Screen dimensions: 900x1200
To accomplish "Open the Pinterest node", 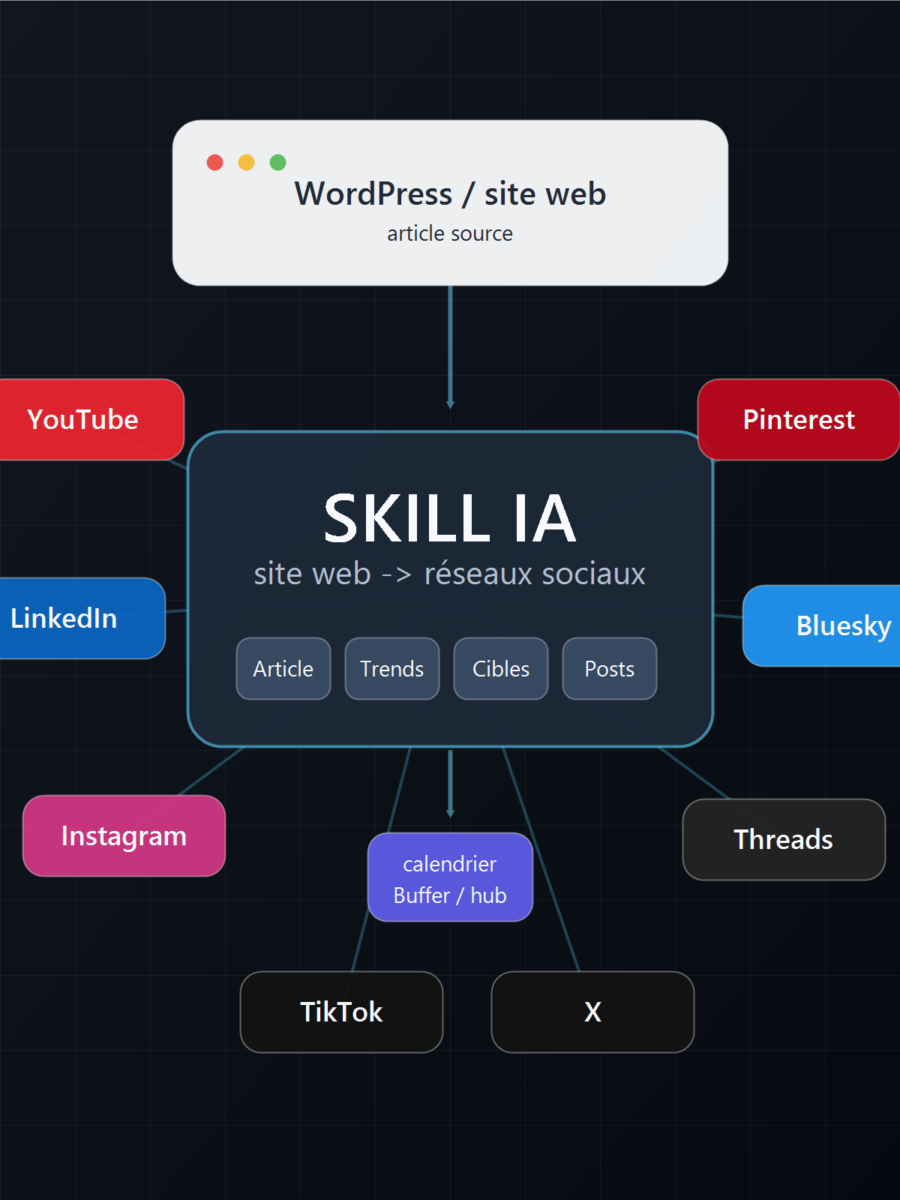I will coord(799,419).
